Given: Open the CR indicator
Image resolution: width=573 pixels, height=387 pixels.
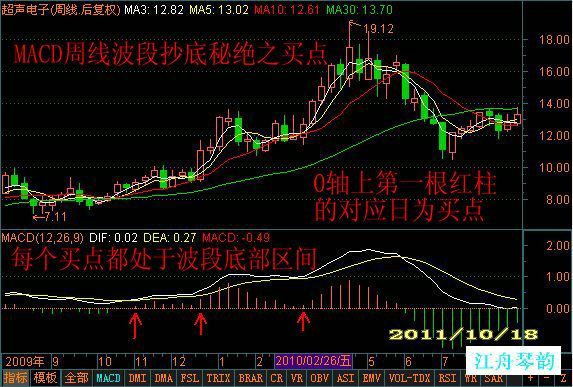Looking at the screenshot, I should [x=277, y=377].
